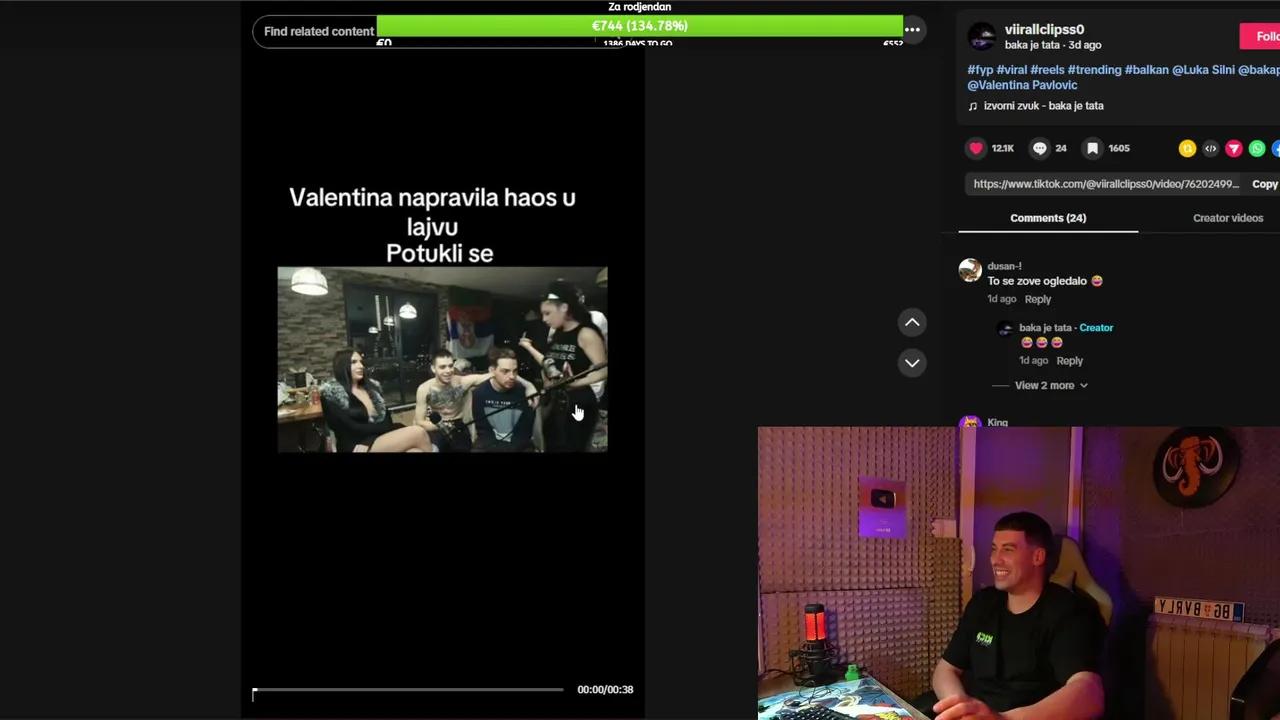Open comments via the speech bubble icon
Viewport: 1280px width, 720px height.
[x=1039, y=148]
